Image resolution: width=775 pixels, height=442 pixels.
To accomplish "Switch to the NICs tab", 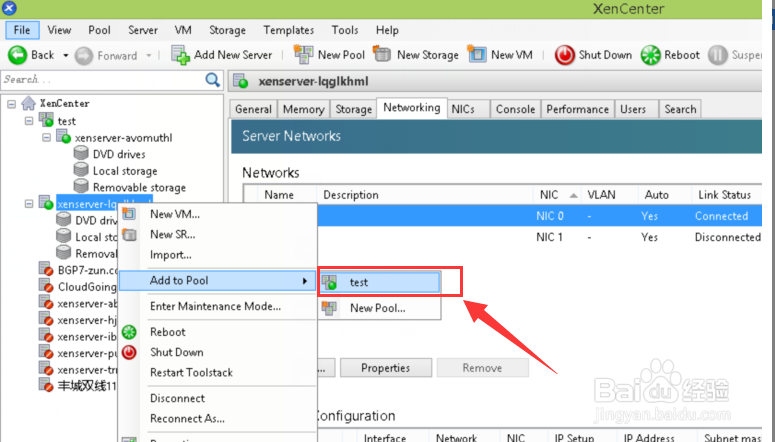I will point(468,109).
